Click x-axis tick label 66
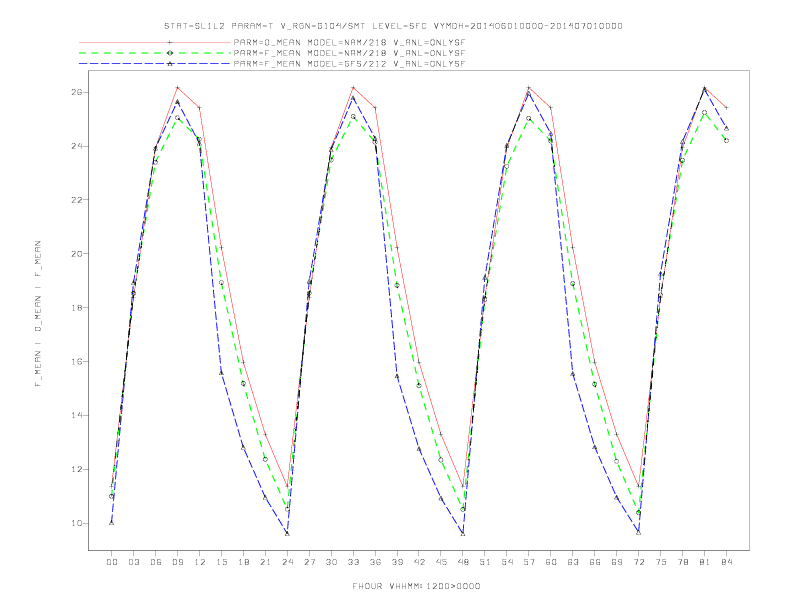 coord(595,562)
